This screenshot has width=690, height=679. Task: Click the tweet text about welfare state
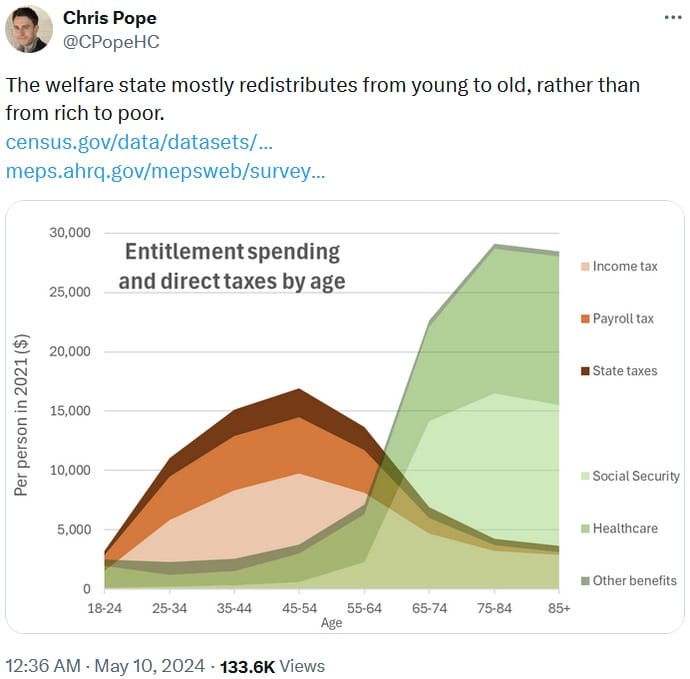click(322, 98)
